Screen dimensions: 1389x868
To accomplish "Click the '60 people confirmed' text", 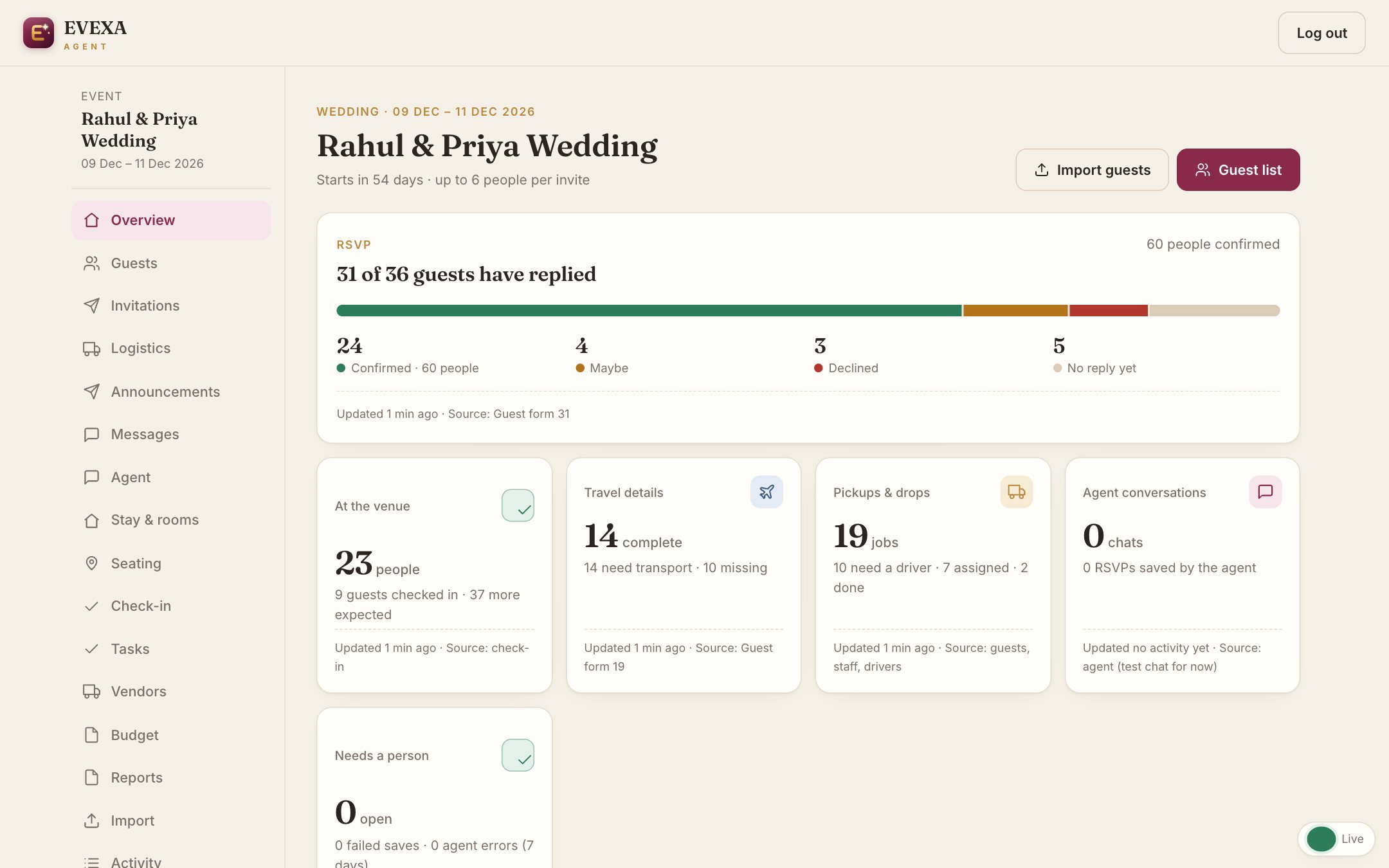I will coord(1213,244).
